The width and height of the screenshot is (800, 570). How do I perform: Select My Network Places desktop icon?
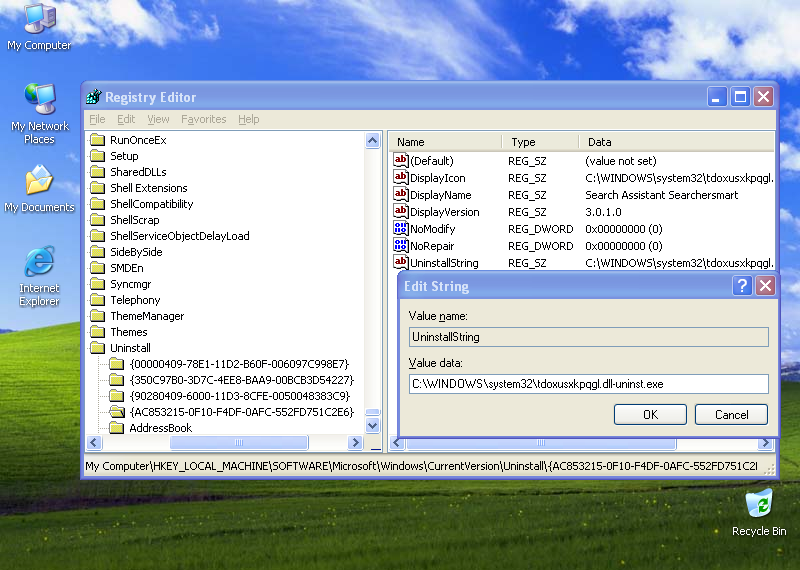(39, 113)
